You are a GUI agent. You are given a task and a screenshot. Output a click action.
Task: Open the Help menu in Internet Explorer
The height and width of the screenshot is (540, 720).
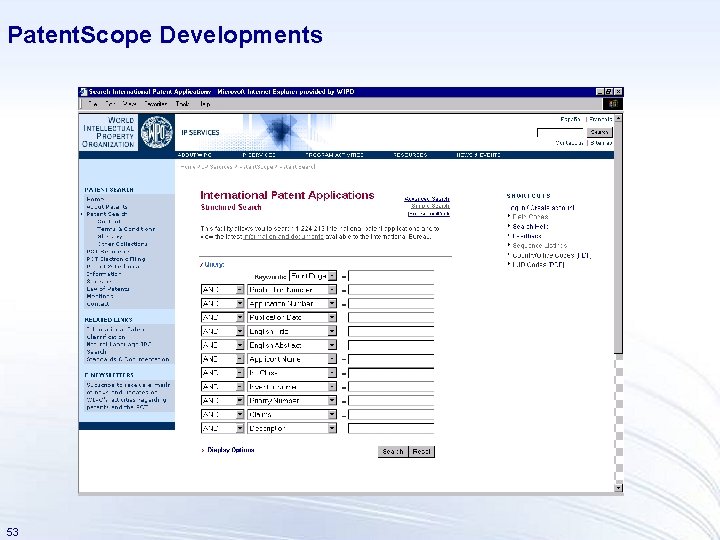(x=205, y=104)
